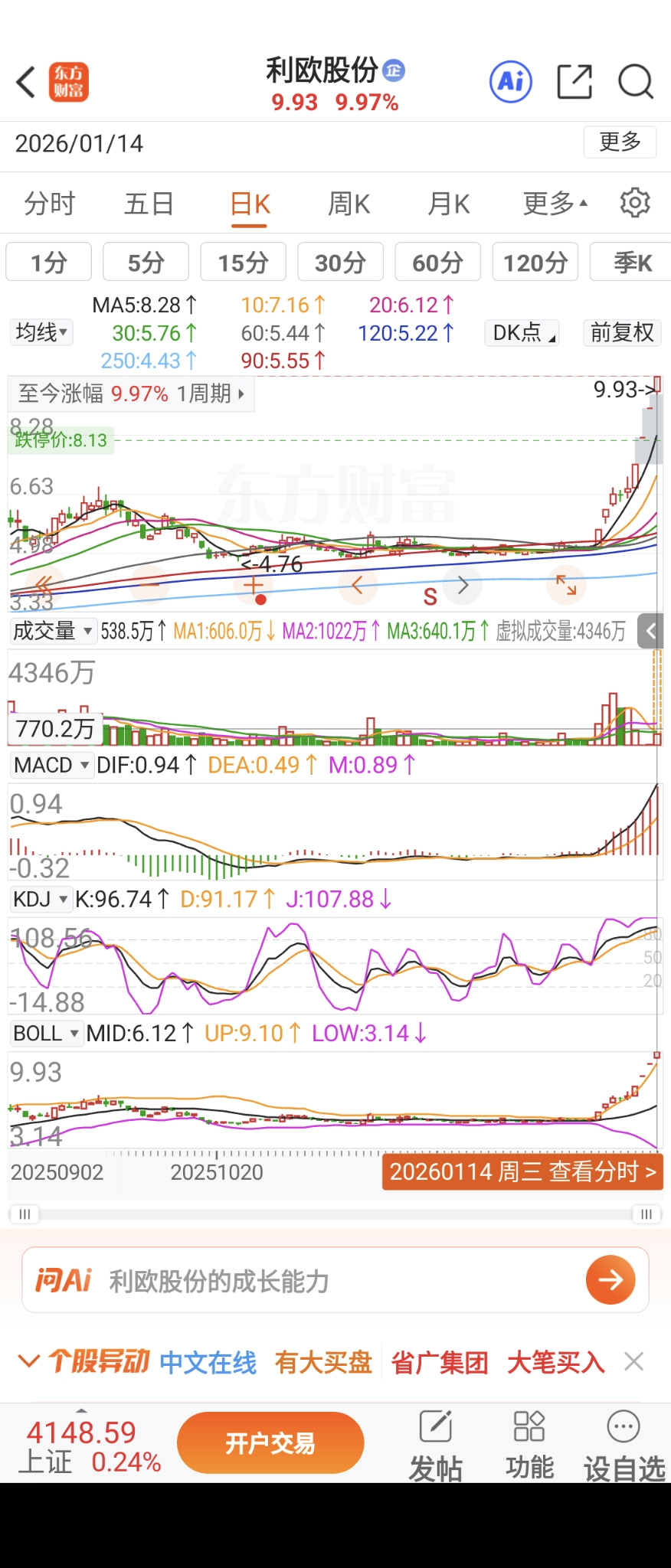The image size is (671, 1568).
Task: Tap the fast-rewind chart overlay icon
Action: coord(44,586)
